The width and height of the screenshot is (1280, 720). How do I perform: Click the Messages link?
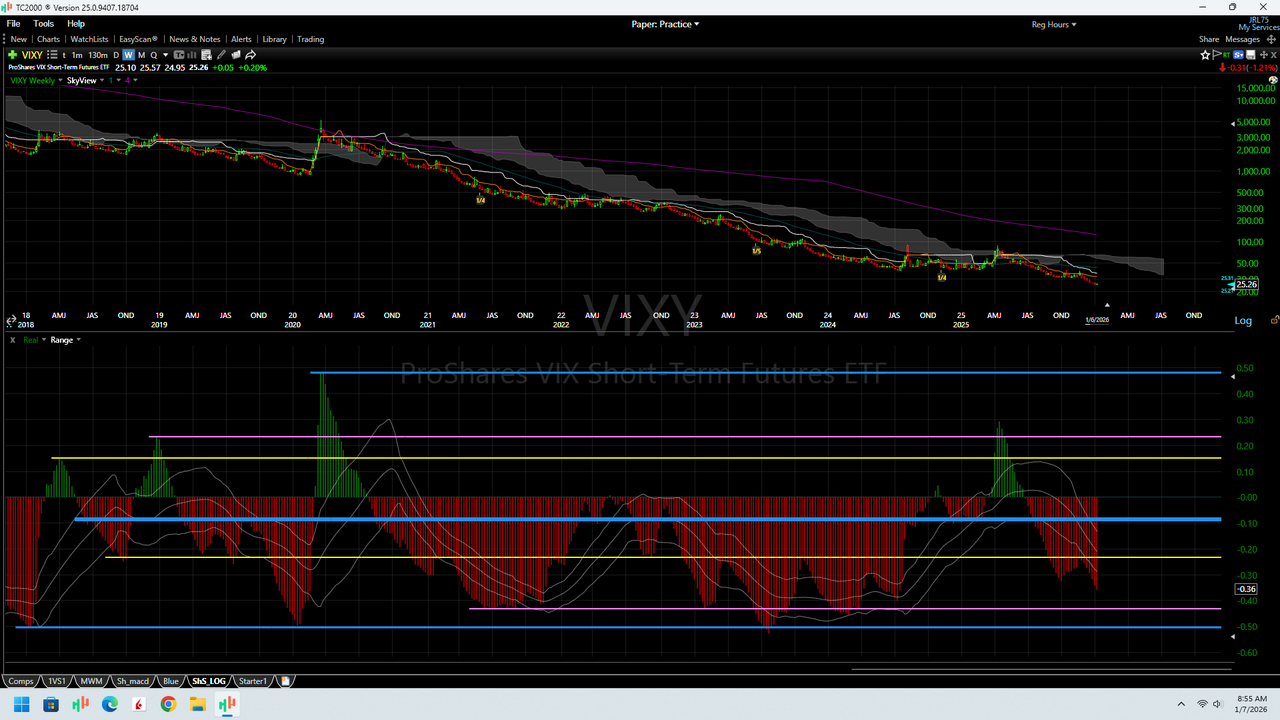click(1242, 39)
